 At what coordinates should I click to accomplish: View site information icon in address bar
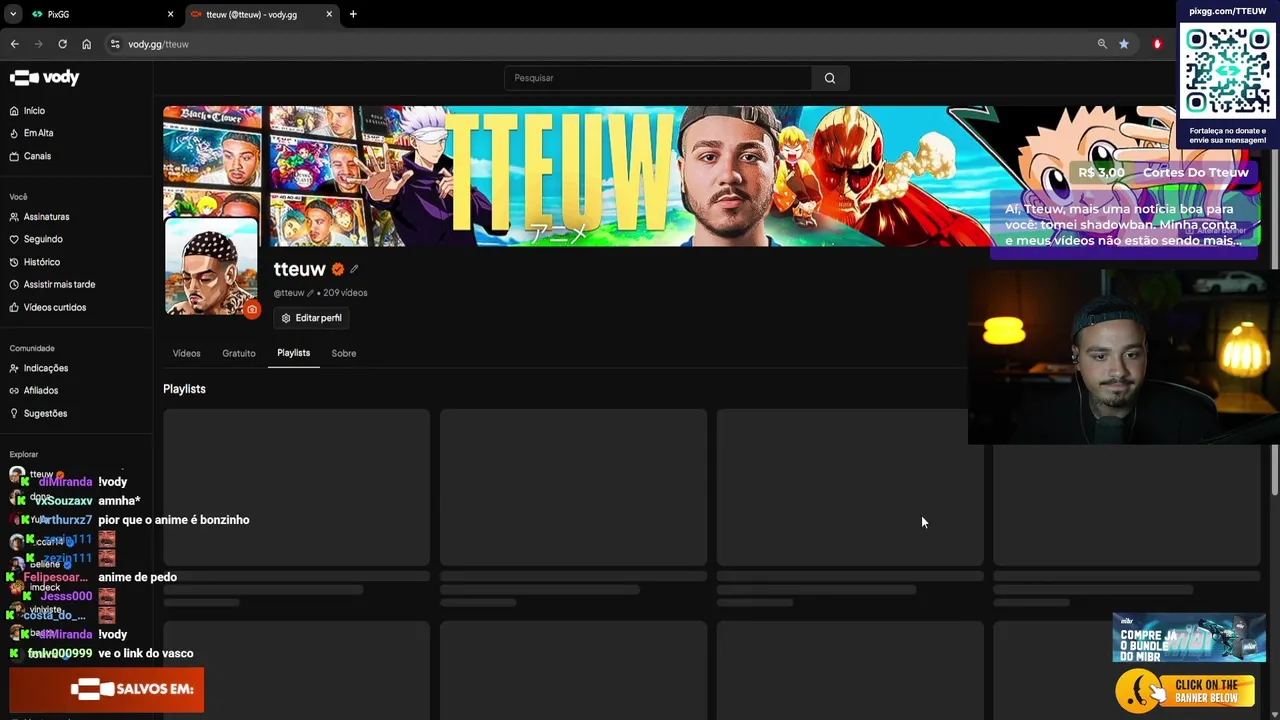[x=115, y=44]
